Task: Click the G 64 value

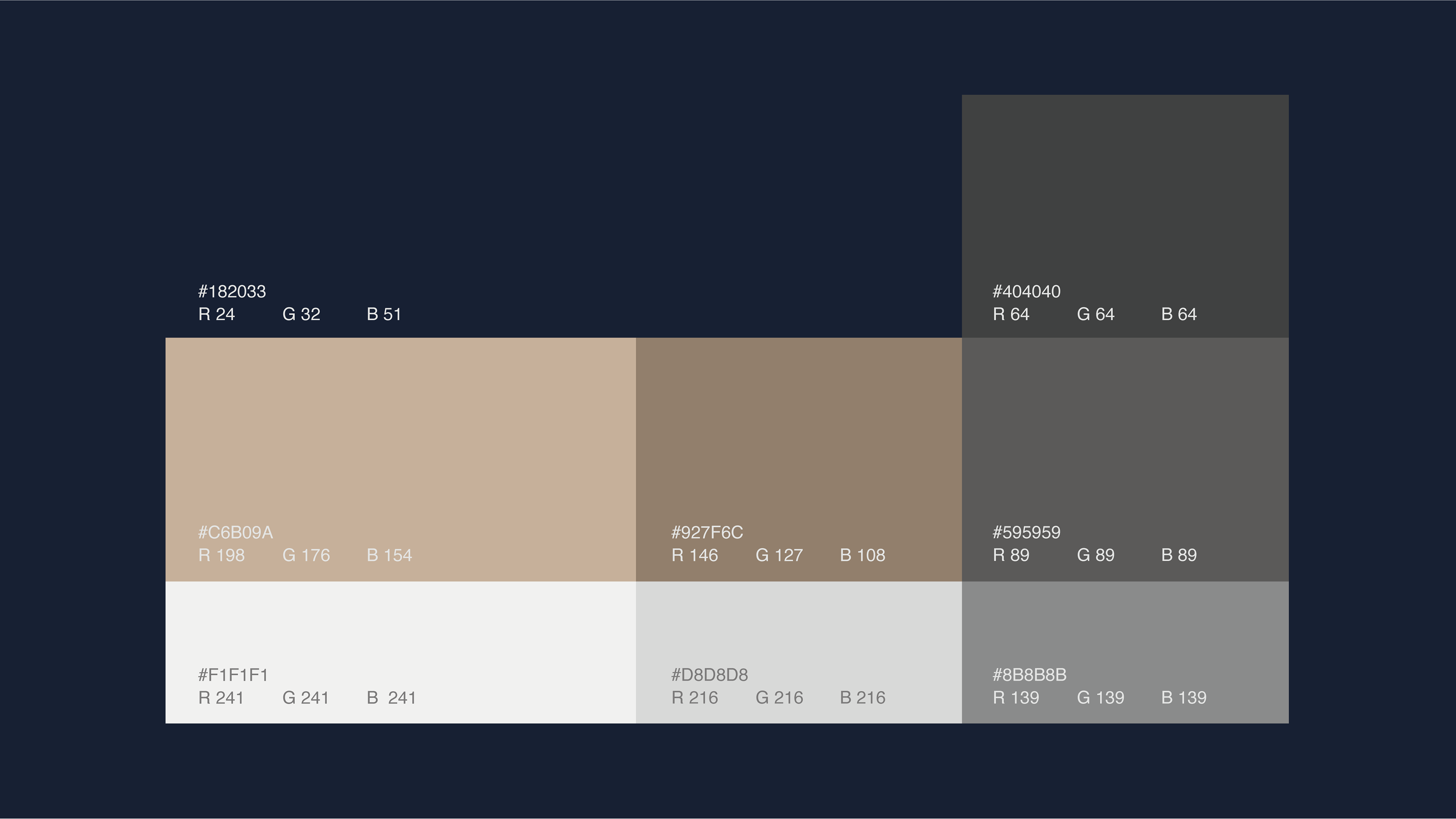Action: point(1096,314)
